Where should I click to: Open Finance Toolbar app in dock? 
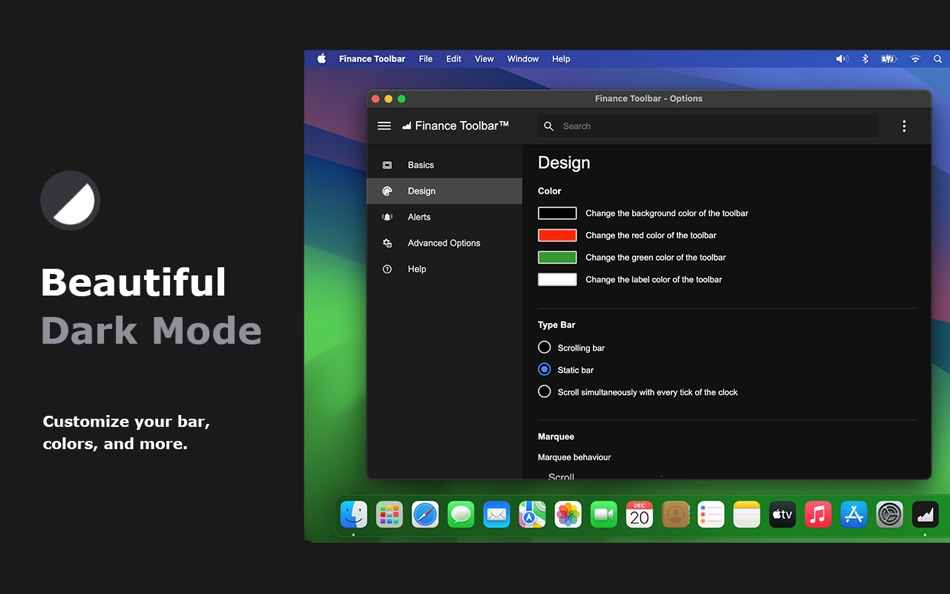pyautogui.click(x=925, y=515)
